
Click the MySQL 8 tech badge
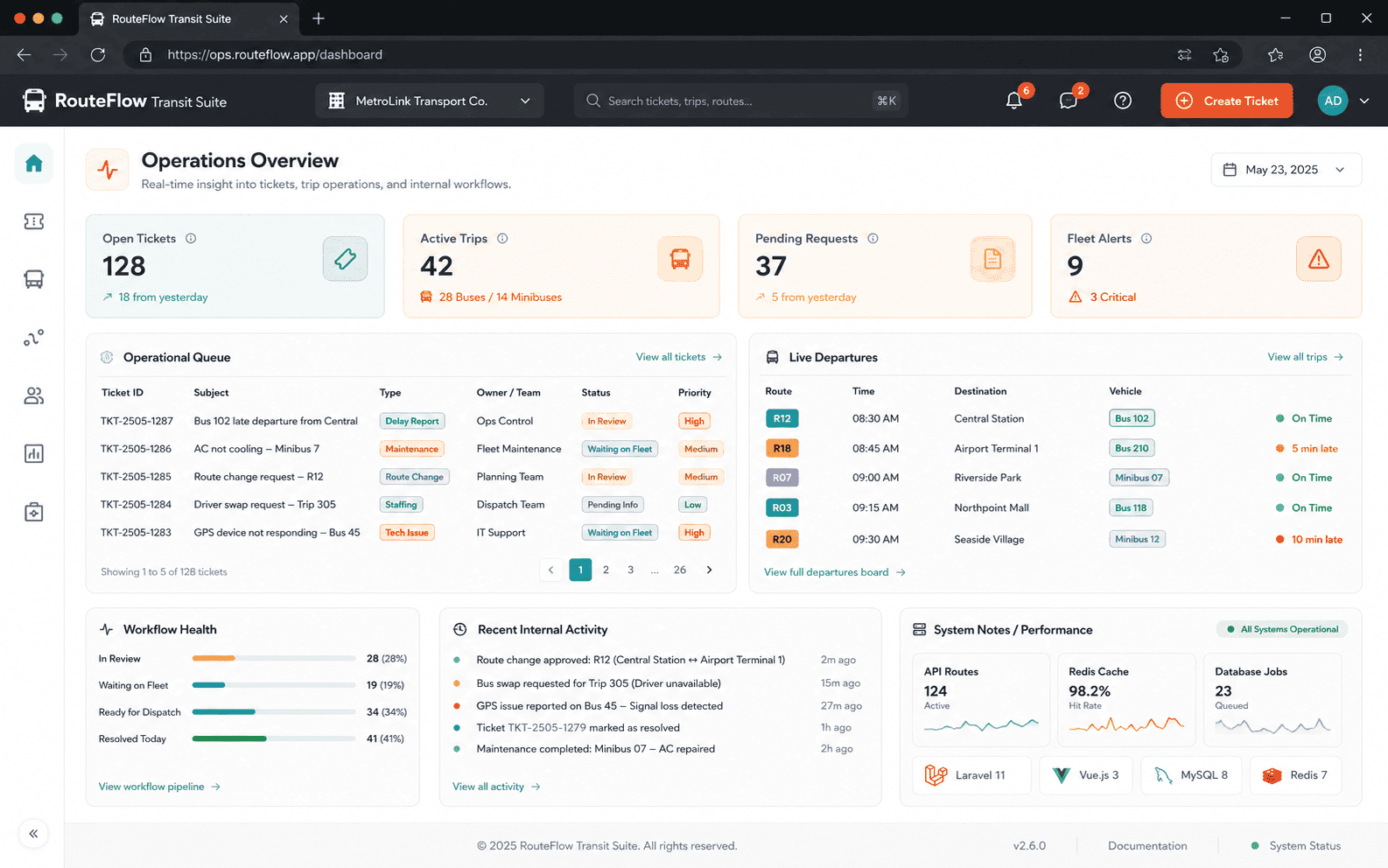[x=1191, y=775]
